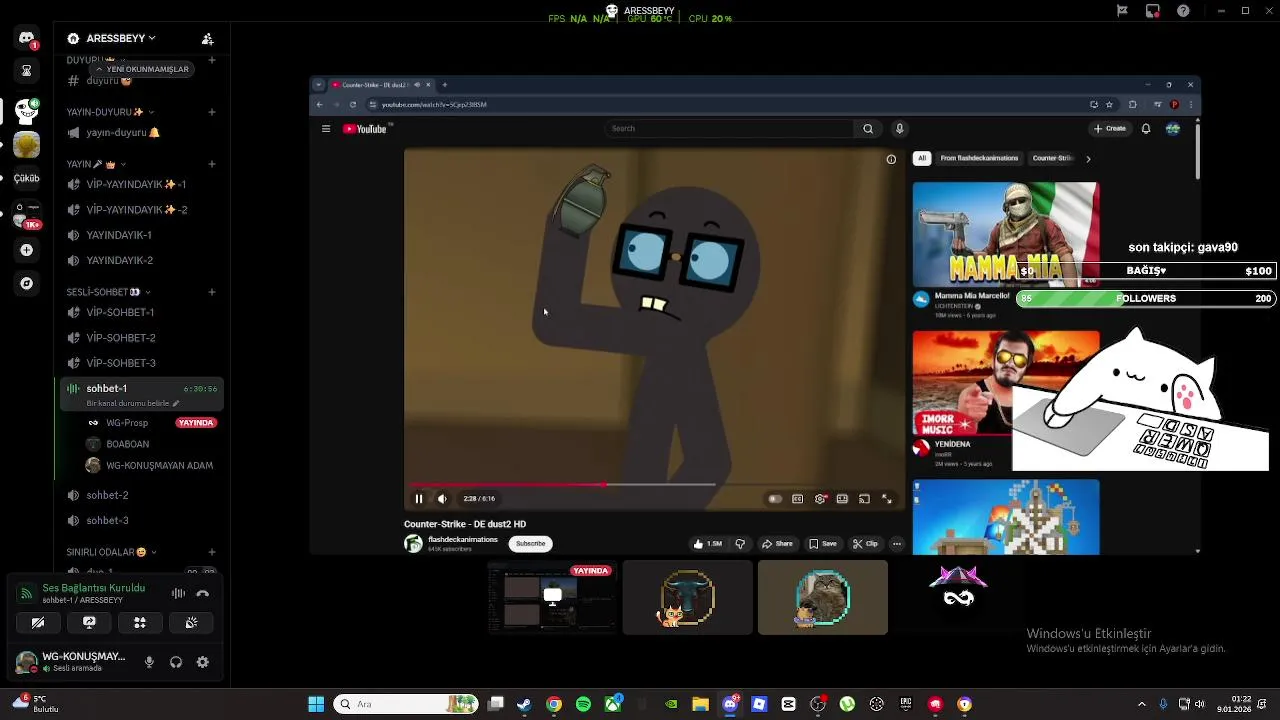
Task: Collapse the SINIRLI ODALAR category
Action: point(111,552)
